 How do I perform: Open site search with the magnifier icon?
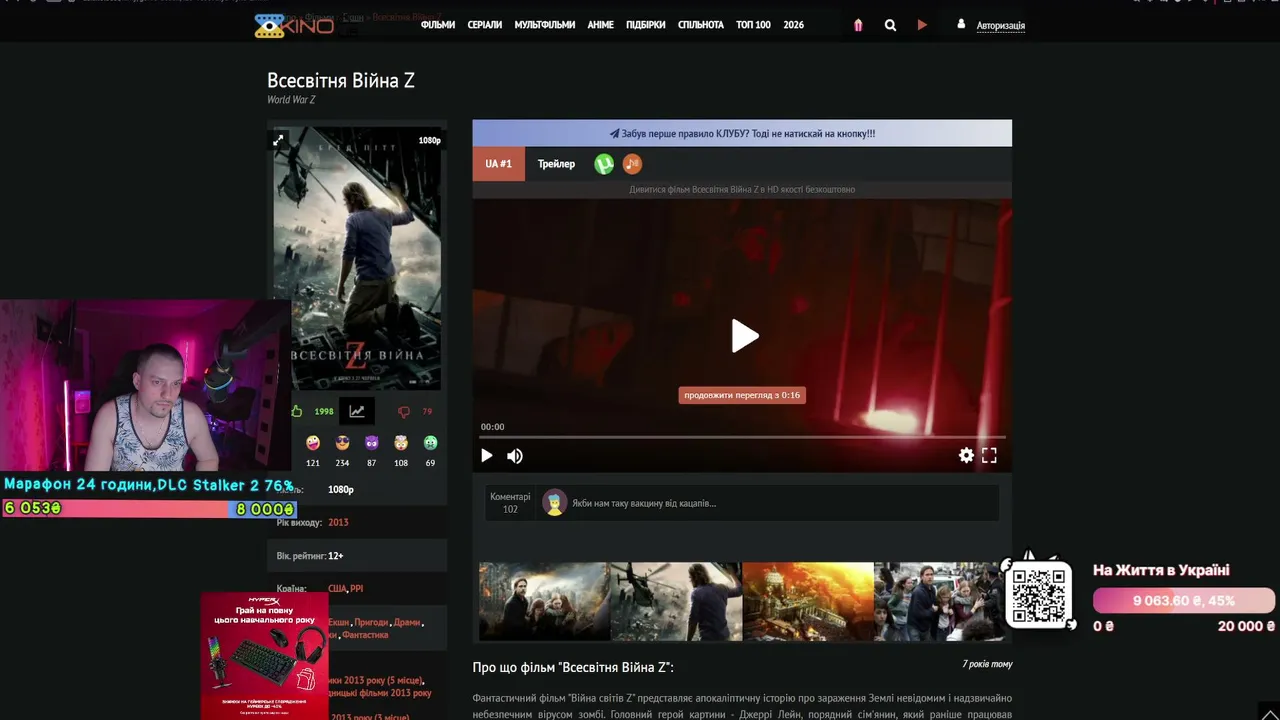coord(890,25)
